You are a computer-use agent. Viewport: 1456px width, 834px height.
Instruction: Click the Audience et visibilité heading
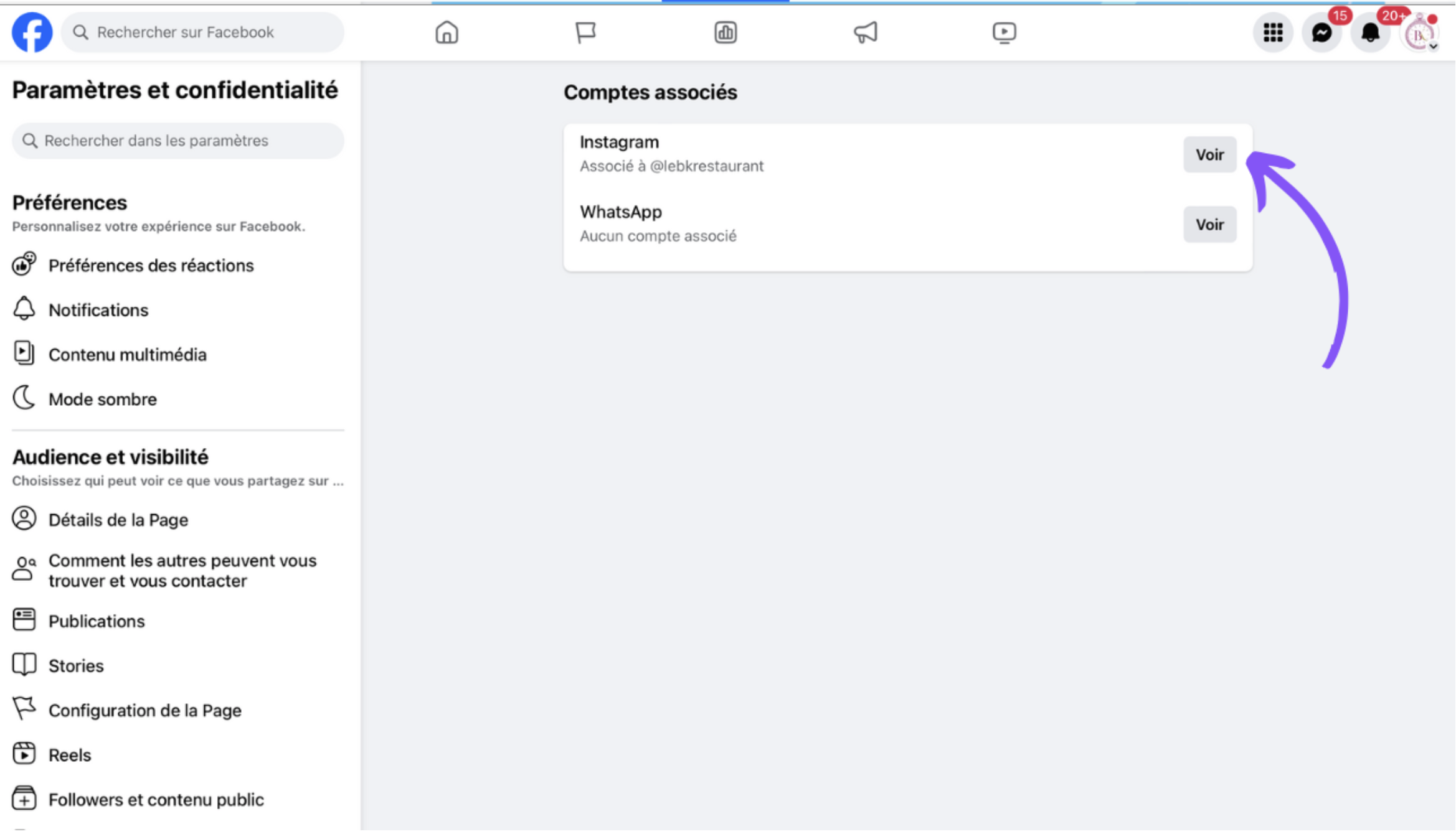110,457
